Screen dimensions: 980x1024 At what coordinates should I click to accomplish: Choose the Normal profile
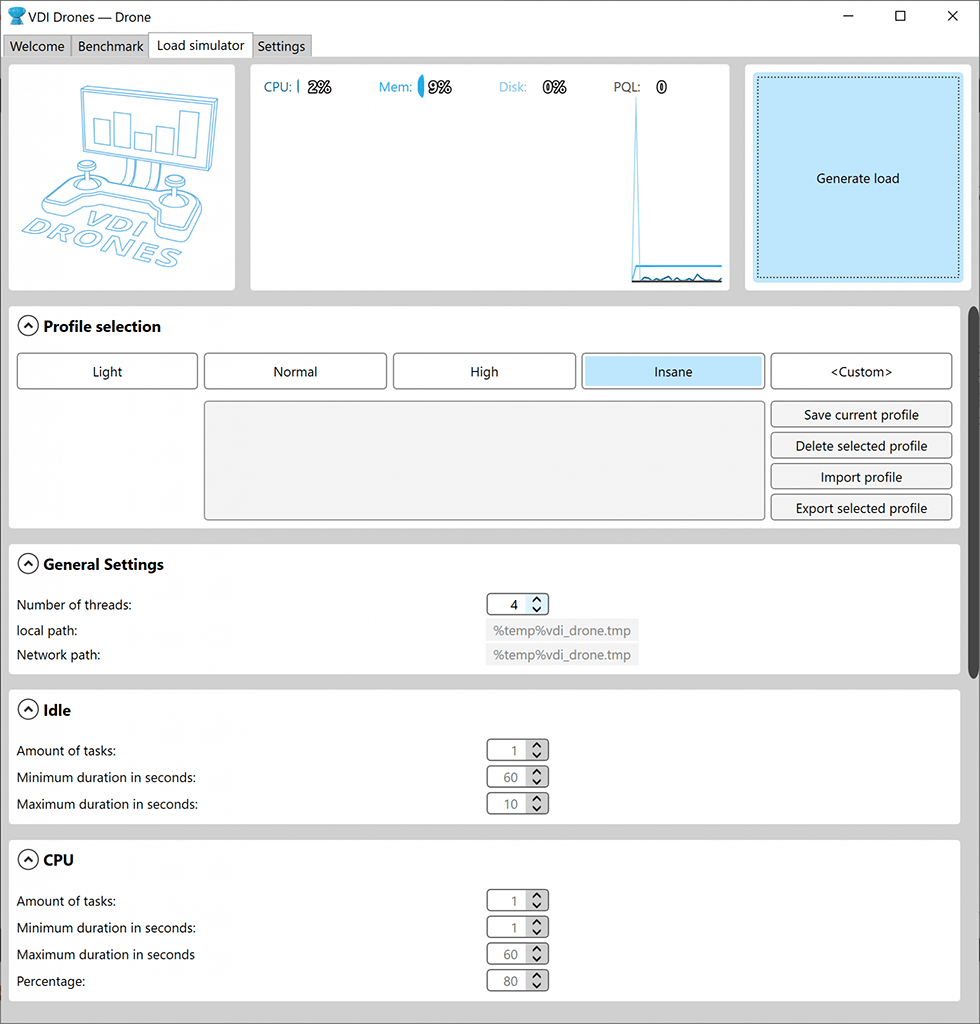(295, 371)
